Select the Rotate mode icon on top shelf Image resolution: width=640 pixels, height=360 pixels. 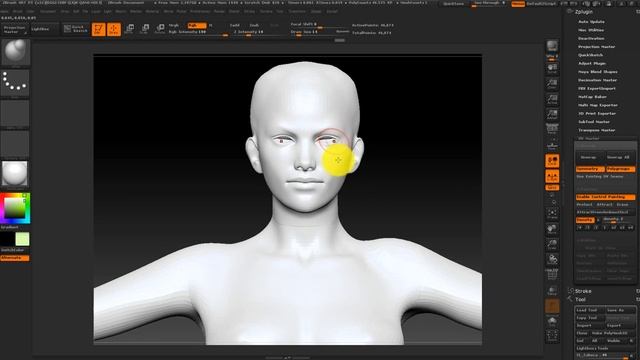160,29
